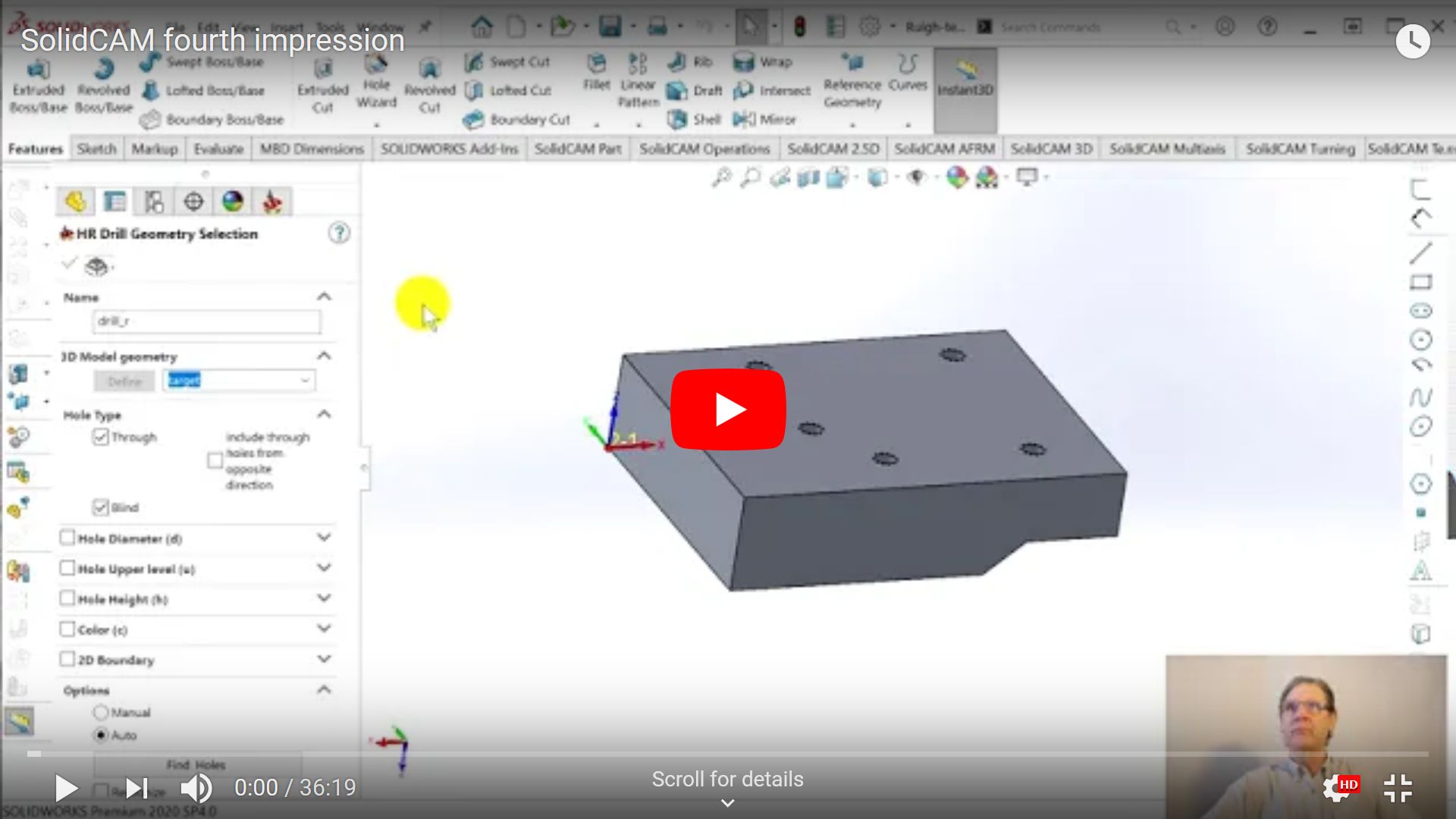The height and width of the screenshot is (819, 1456).
Task: Click the video mute speaker icon
Action: pos(196,788)
